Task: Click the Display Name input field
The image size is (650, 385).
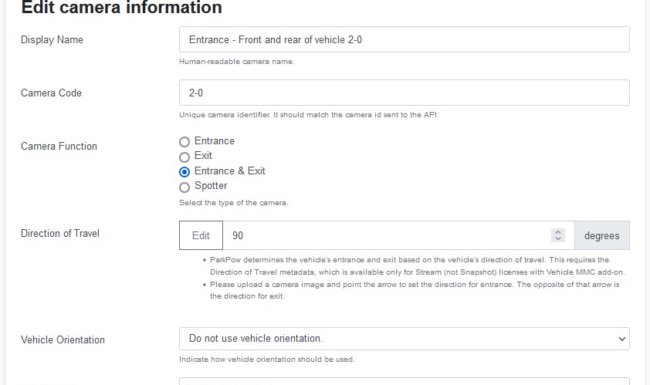Action: [404, 39]
